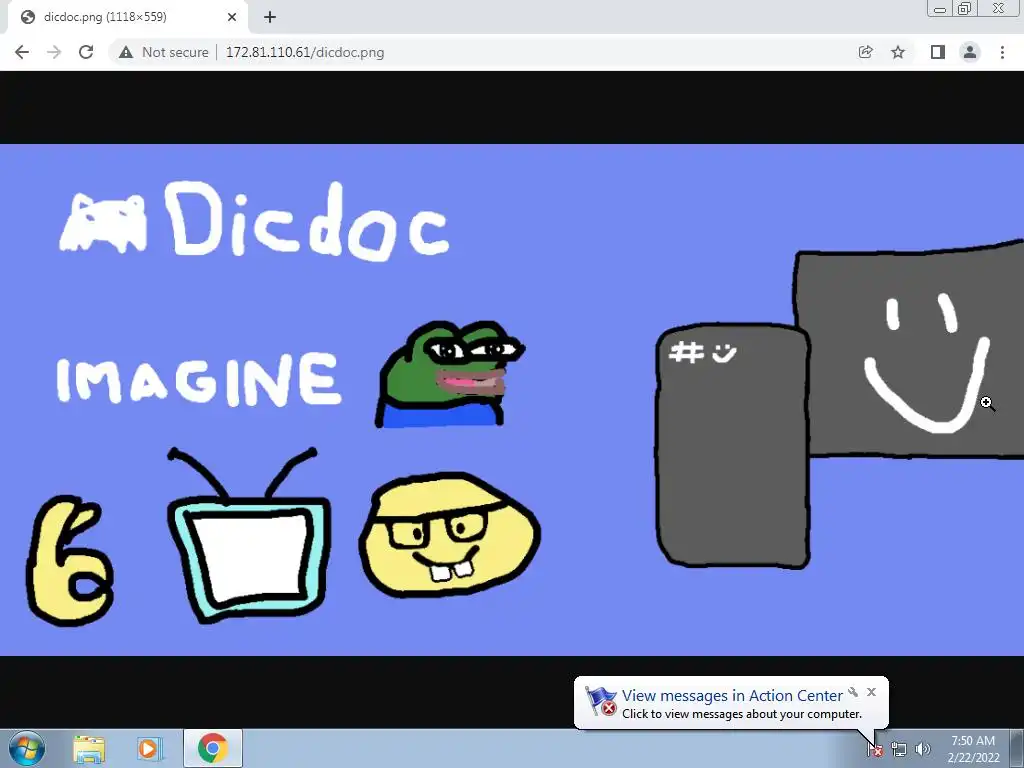Click the Chrome taskbar button
The height and width of the screenshot is (768, 1024).
tap(213, 748)
